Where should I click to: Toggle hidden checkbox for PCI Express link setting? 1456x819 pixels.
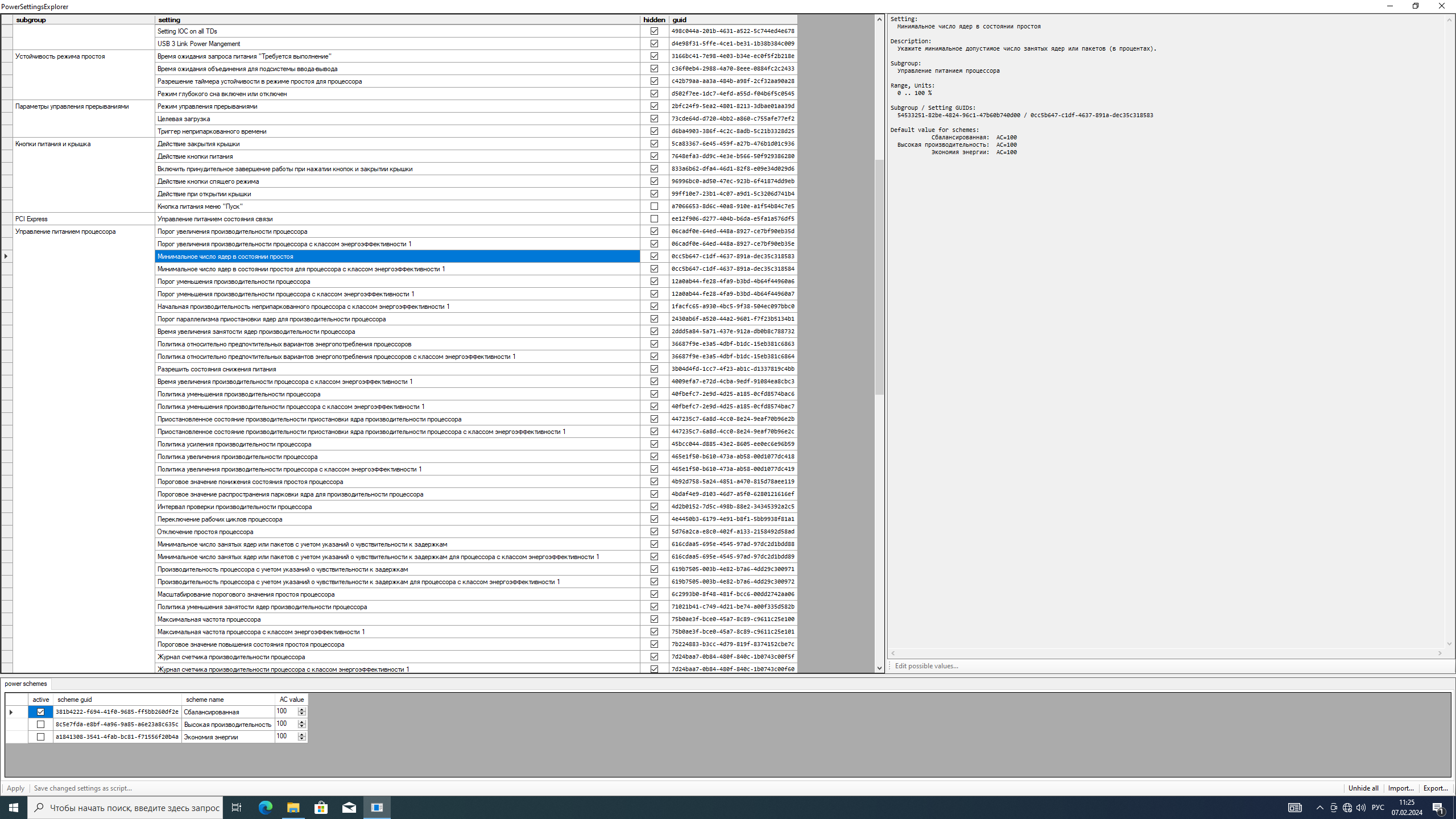pyautogui.click(x=654, y=219)
